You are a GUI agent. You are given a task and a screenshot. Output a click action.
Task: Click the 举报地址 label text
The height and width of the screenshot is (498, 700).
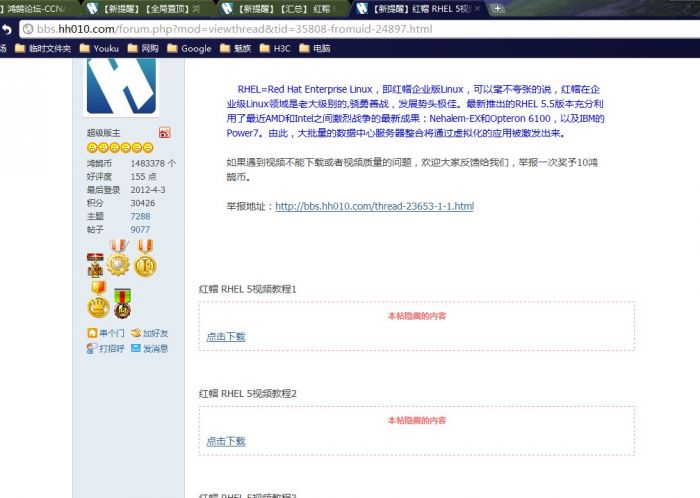tap(250, 207)
